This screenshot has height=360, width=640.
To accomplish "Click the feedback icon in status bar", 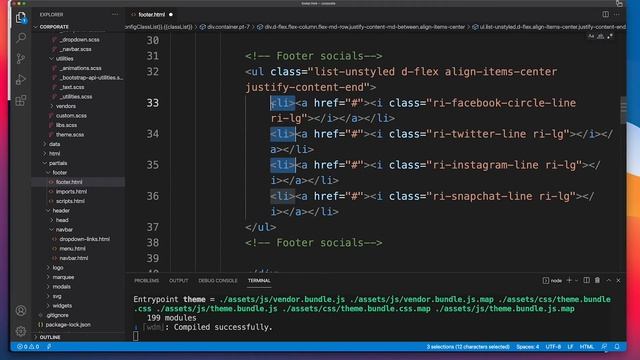I will pos(604,347).
